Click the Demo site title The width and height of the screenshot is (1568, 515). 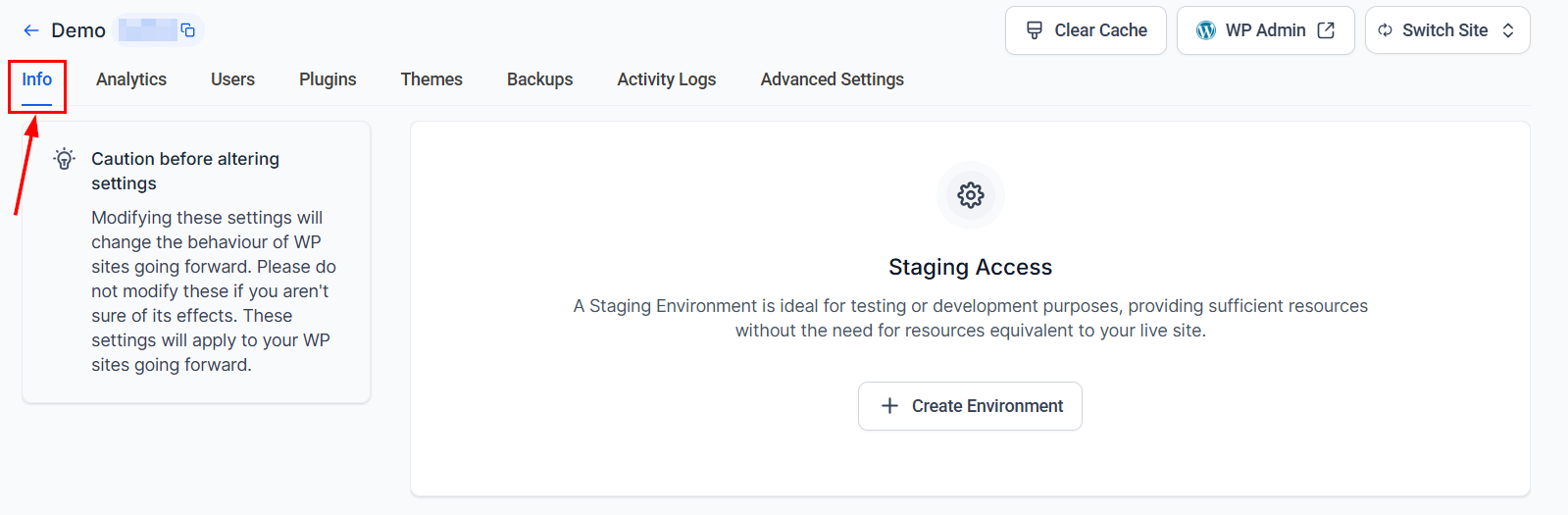click(x=78, y=30)
